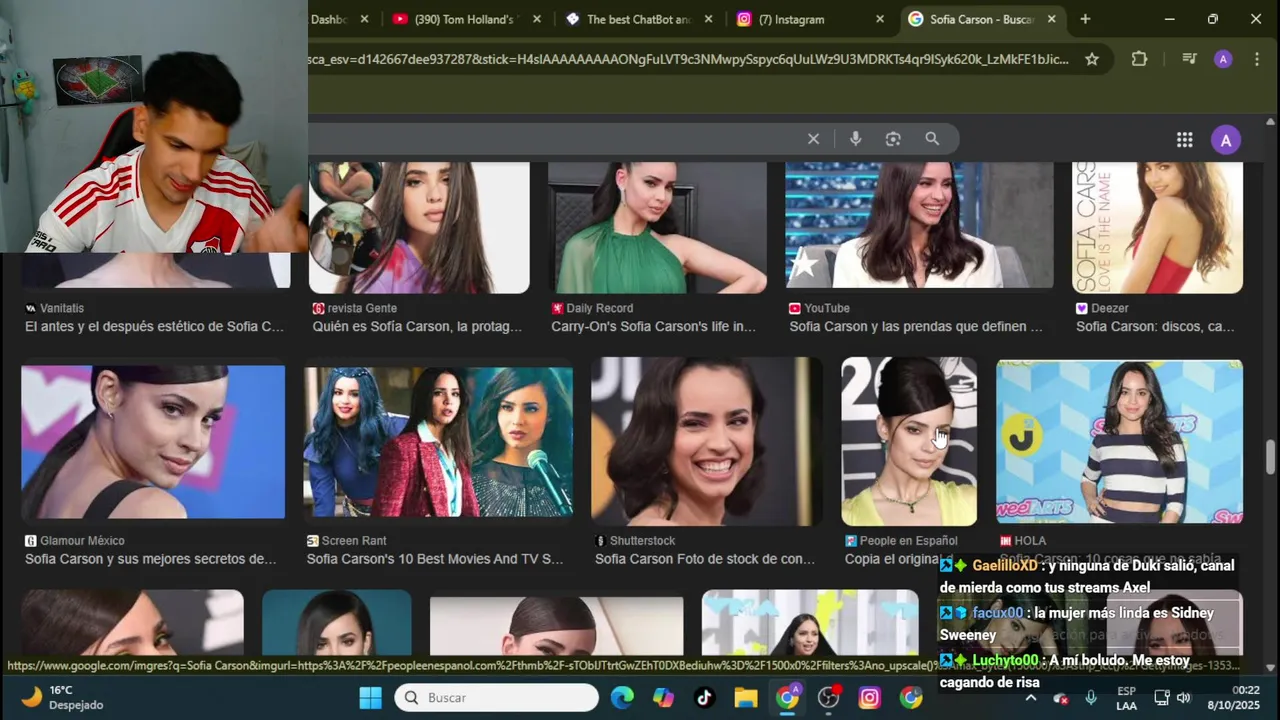This screenshot has width=1280, height=720.
Task: Open the Google account avatar on the page
Action: coord(1226,140)
